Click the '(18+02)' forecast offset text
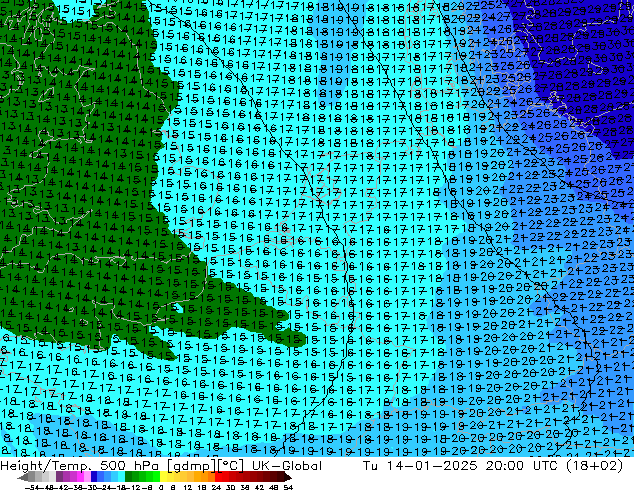Viewport: 634px width, 490px height. 594,466
